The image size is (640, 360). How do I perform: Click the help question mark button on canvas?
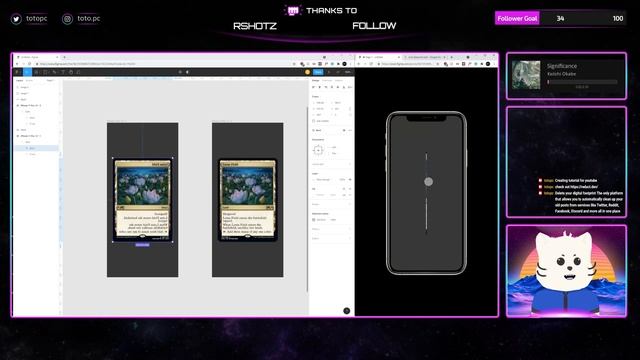click(347, 311)
